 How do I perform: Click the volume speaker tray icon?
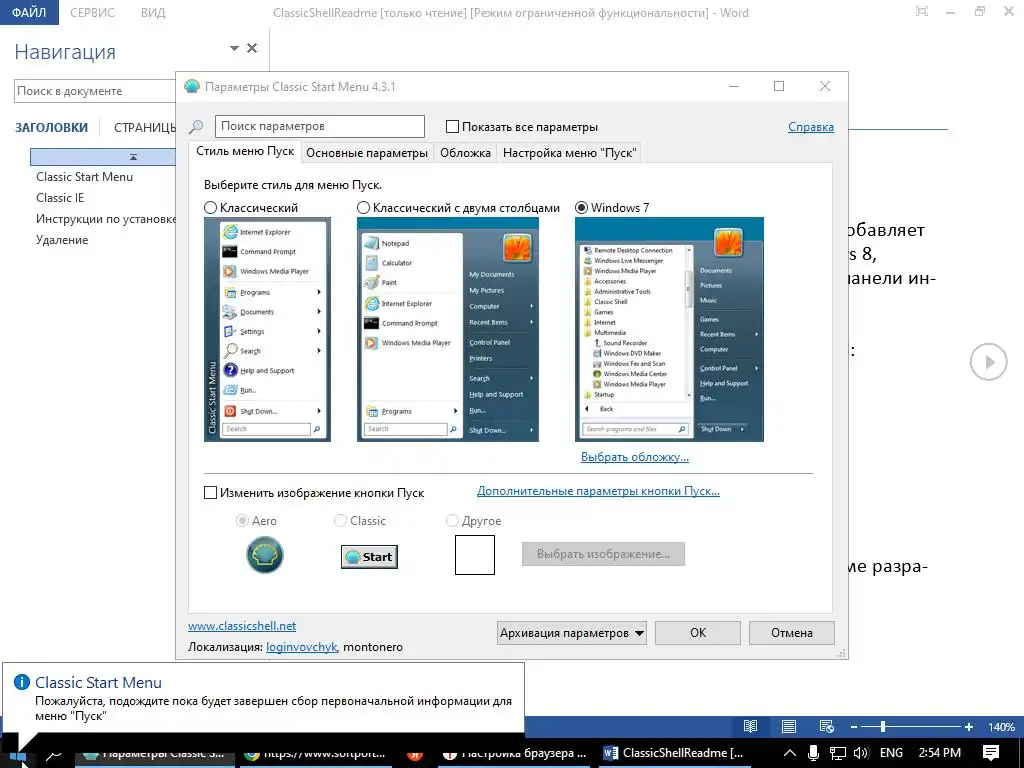tap(861, 753)
